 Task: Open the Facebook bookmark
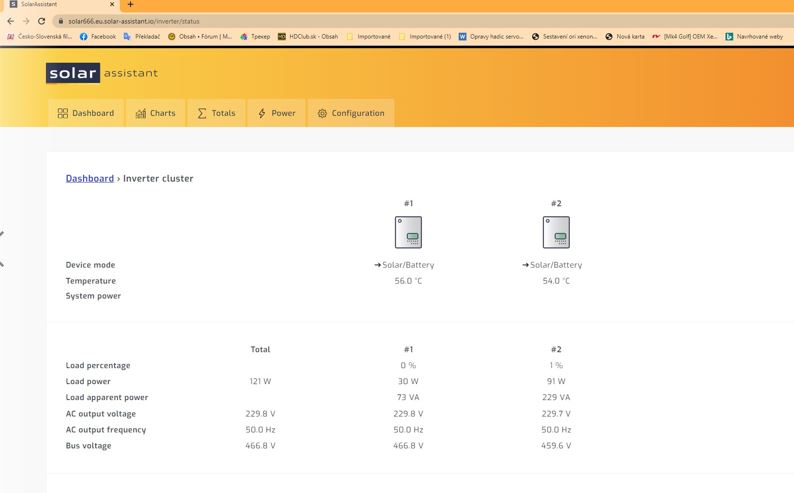pos(98,36)
